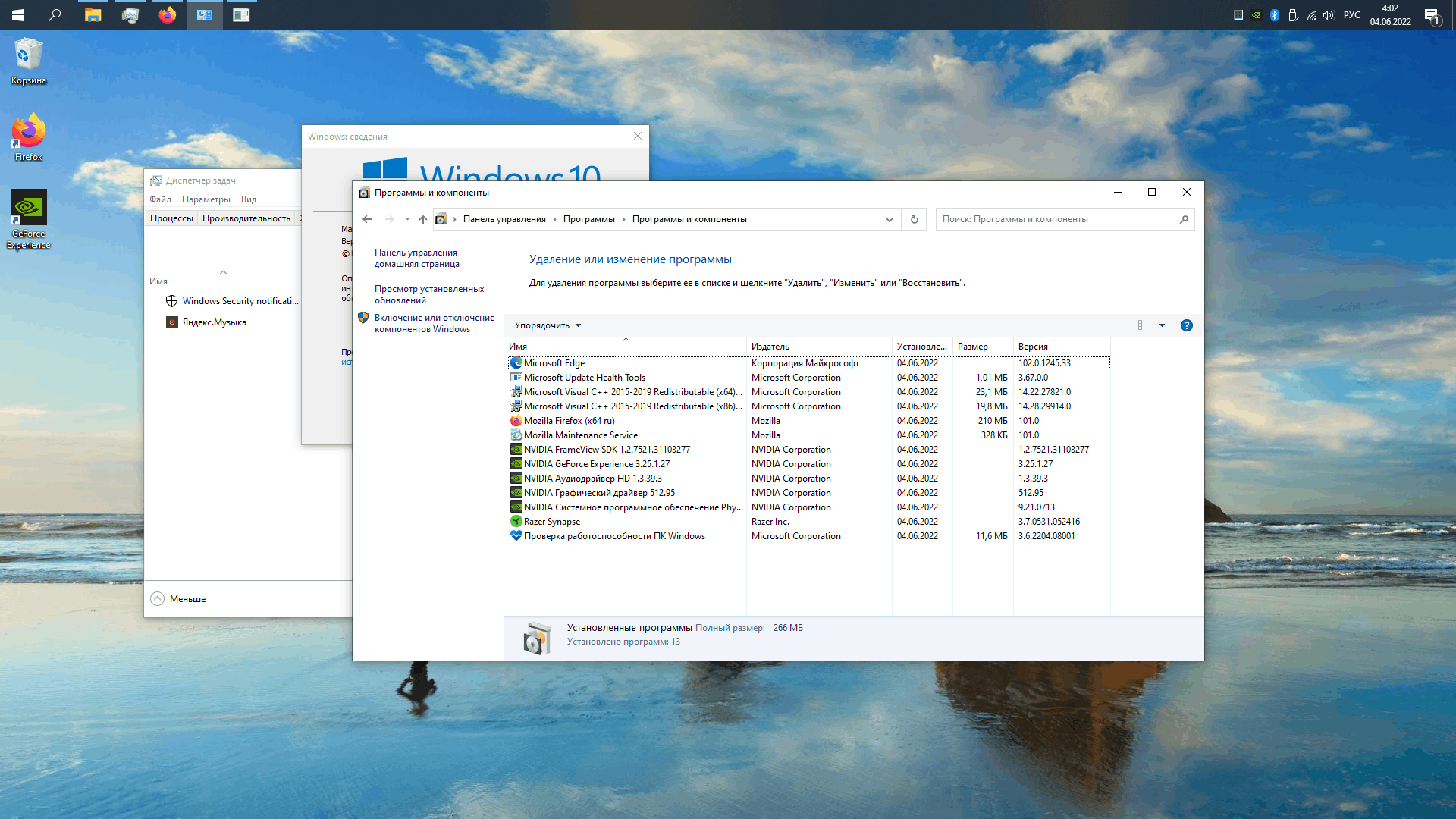This screenshot has height=819, width=1456.
Task: Change view with the view layout icon
Action: coord(1144,325)
